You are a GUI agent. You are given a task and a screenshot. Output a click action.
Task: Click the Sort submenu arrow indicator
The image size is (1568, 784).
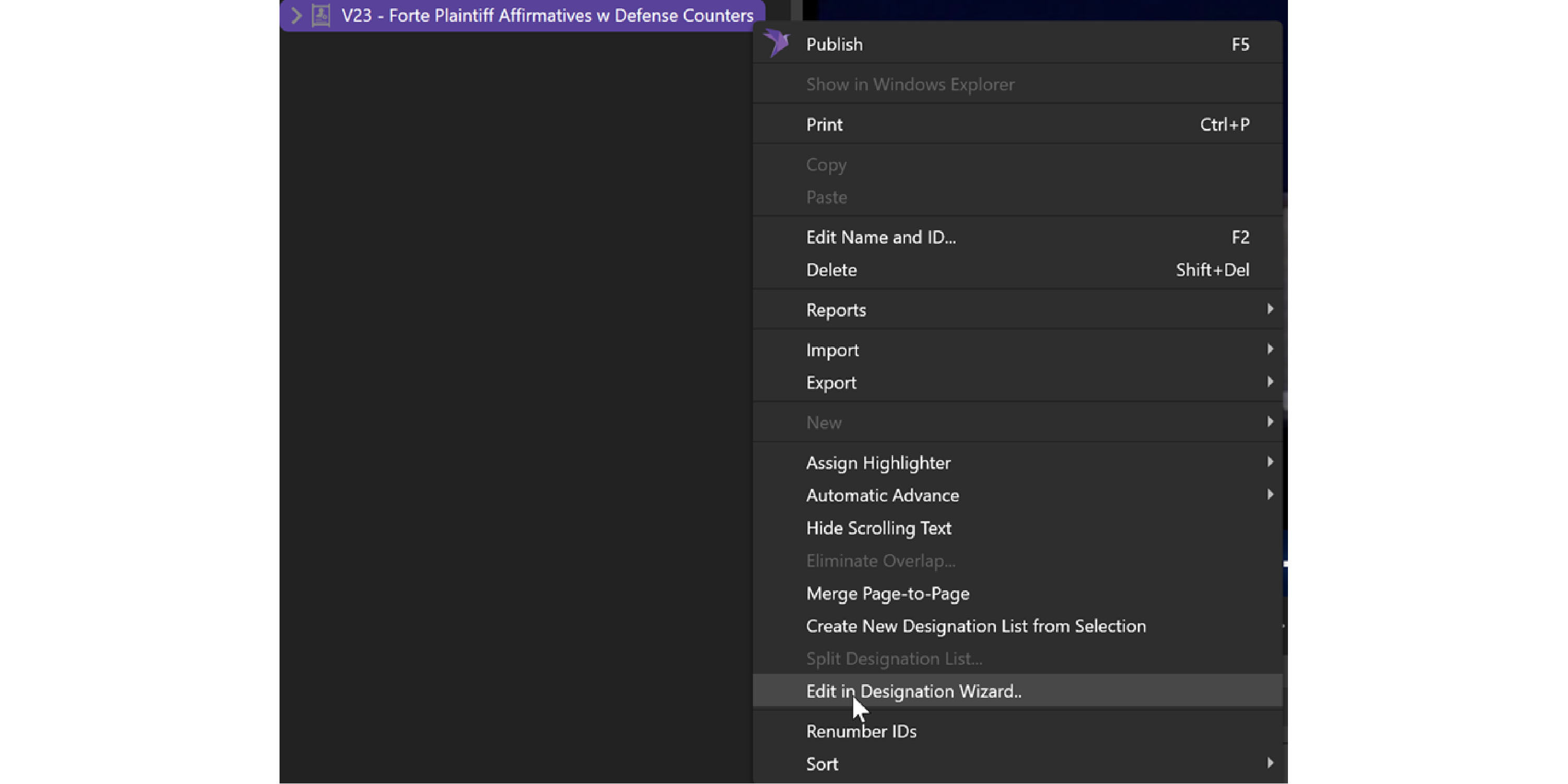[x=1270, y=763]
